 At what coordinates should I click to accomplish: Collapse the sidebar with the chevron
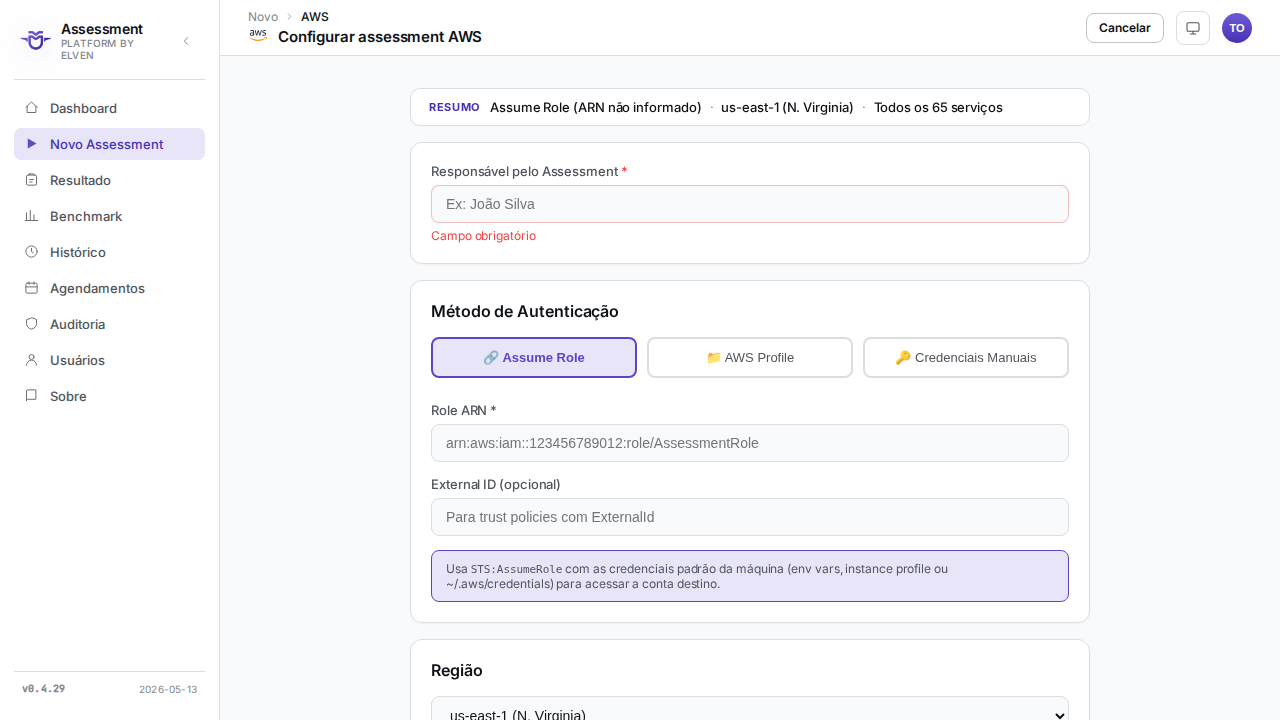(185, 41)
